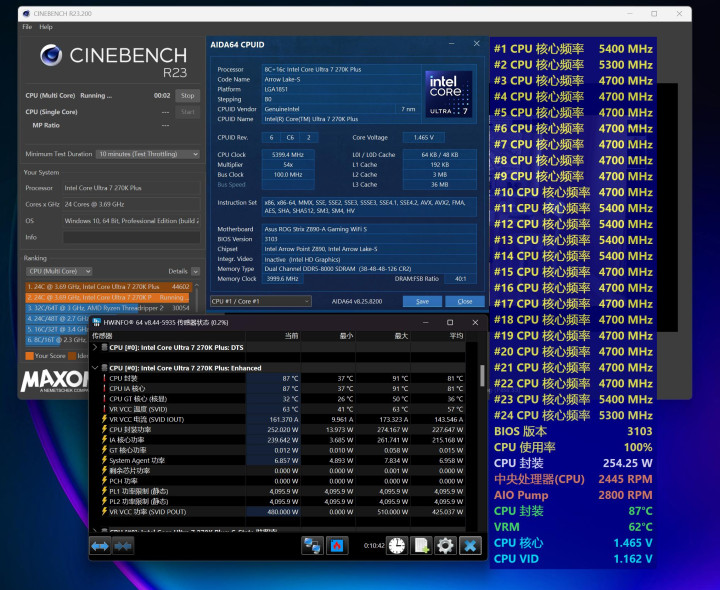This screenshot has width=720, height=590.
Task: Open HWiNFO sensor settings gear icon
Action: point(445,545)
